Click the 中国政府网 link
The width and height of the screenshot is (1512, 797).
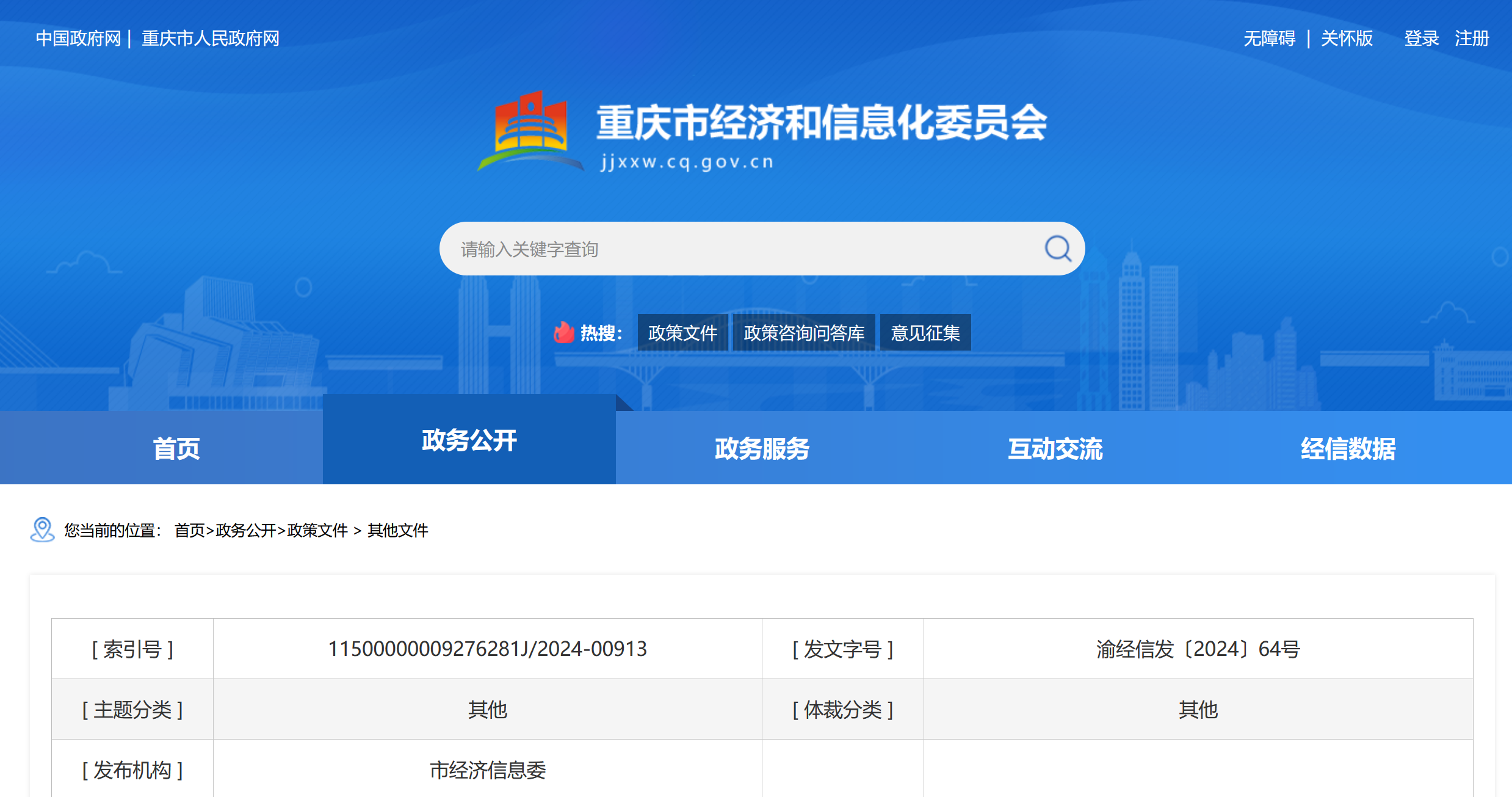[79, 38]
